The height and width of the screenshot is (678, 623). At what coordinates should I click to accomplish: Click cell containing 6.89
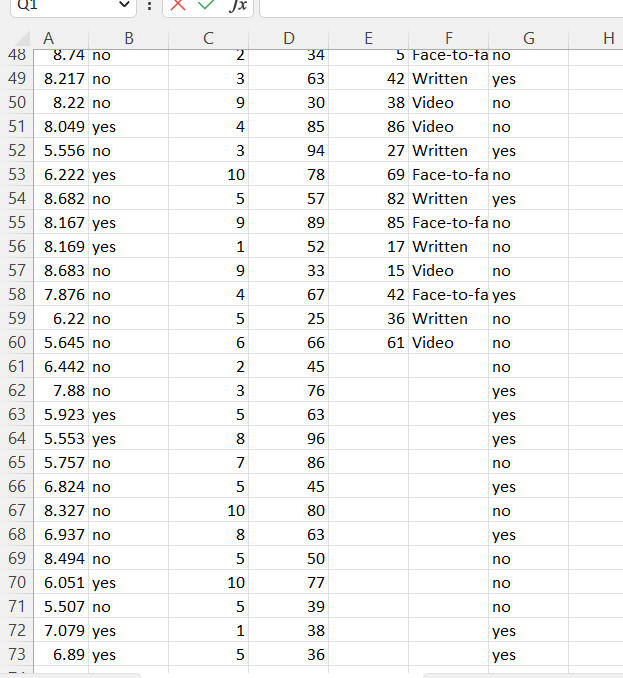point(61,654)
